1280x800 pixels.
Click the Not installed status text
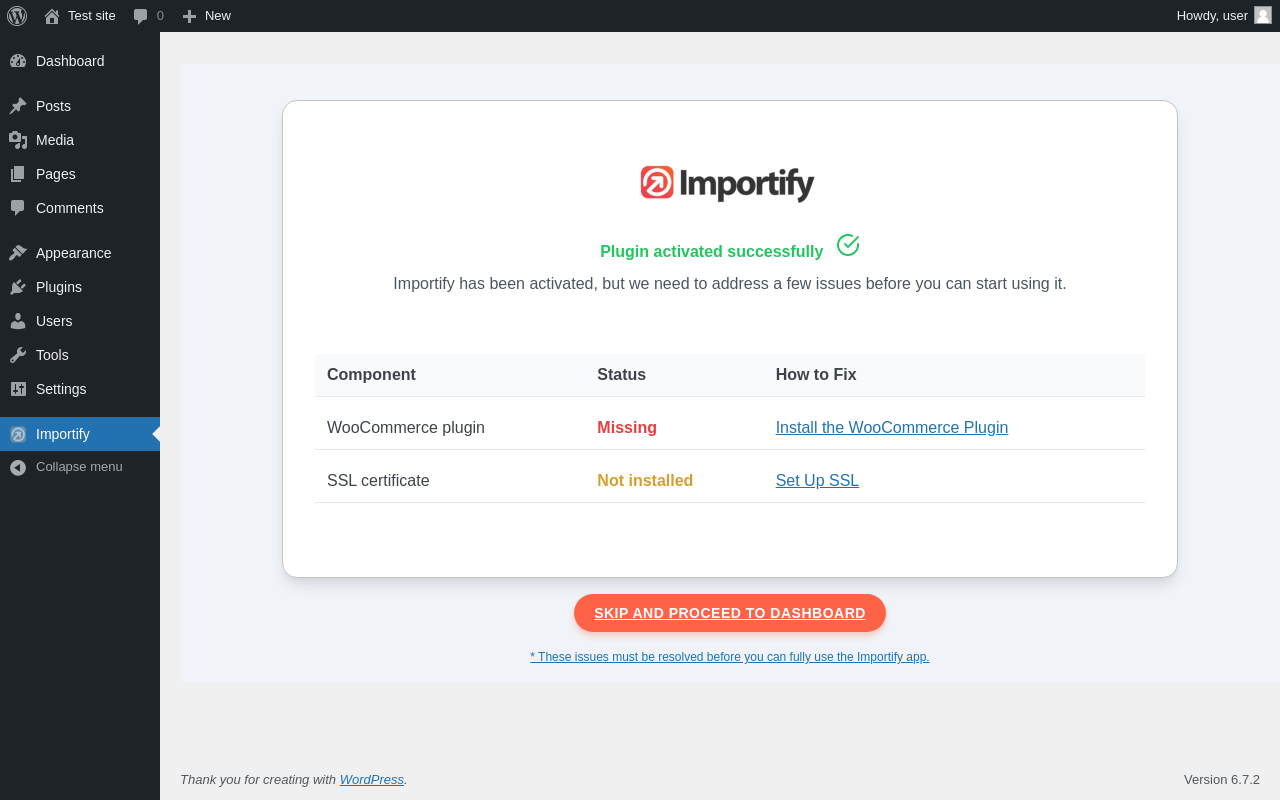645,481
